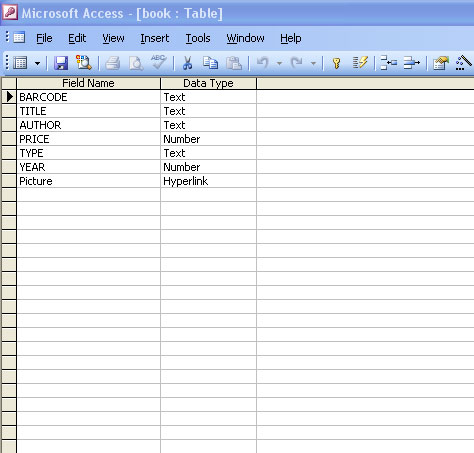Click Text data type for TITLE

209,111
